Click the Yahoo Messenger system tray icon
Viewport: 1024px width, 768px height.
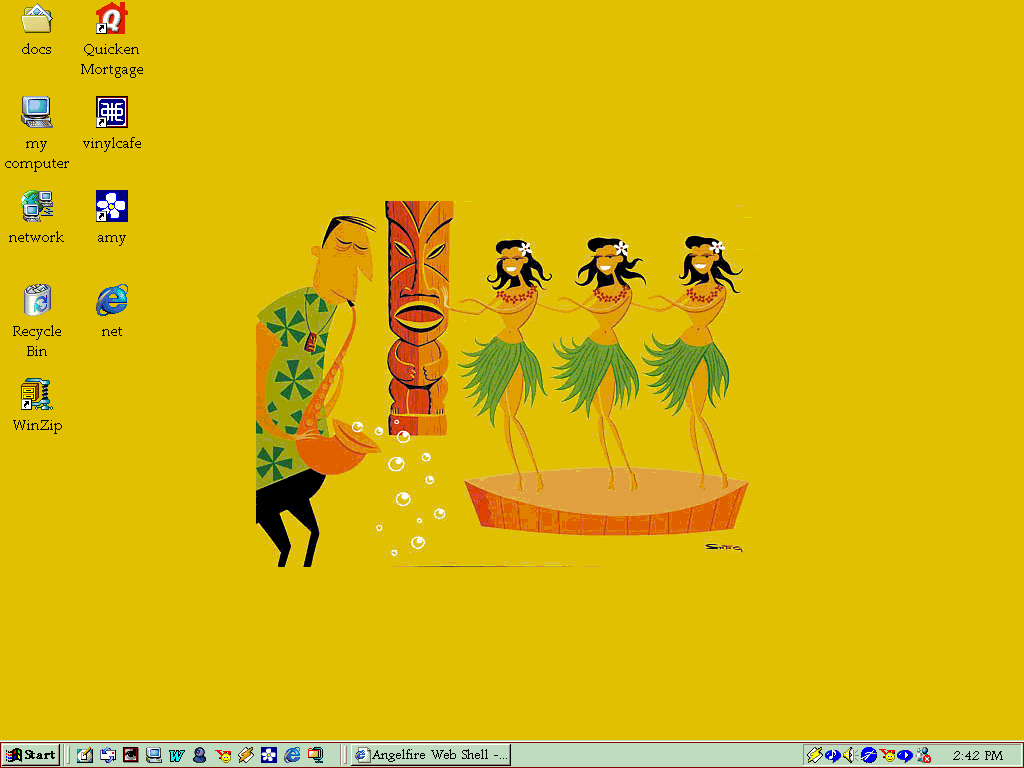coord(887,755)
